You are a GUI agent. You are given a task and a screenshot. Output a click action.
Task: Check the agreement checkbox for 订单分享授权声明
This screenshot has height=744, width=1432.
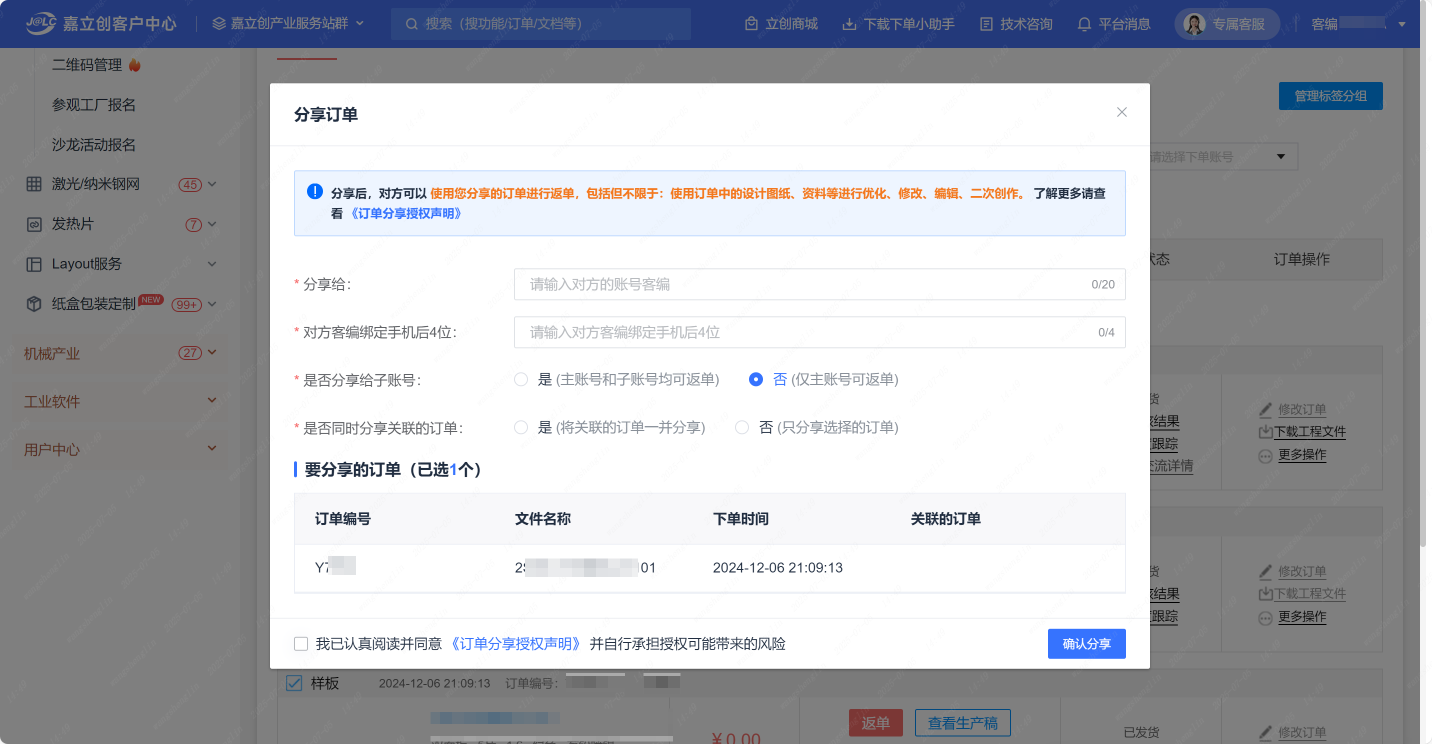pos(301,644)
